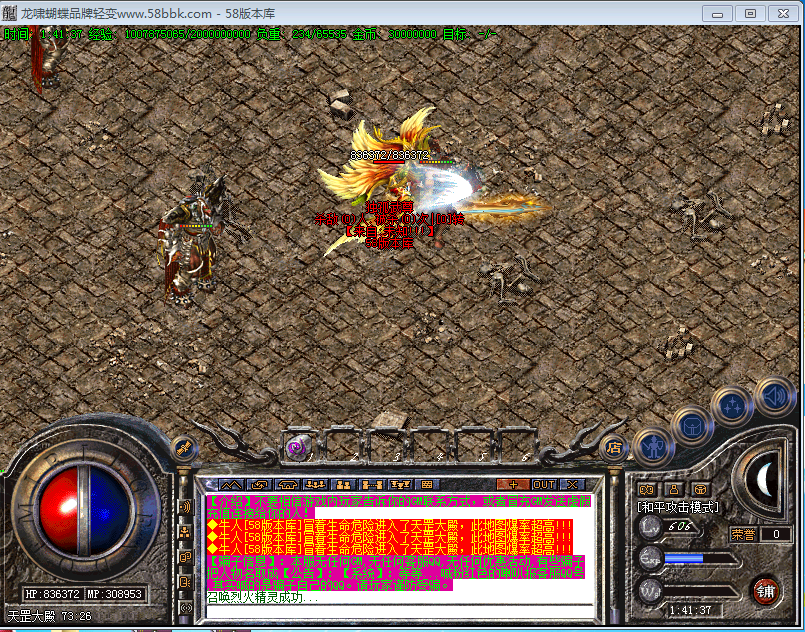Open the minimap with the satellite icon
Screen dimensions: 805x632
(x=184, y=448)
